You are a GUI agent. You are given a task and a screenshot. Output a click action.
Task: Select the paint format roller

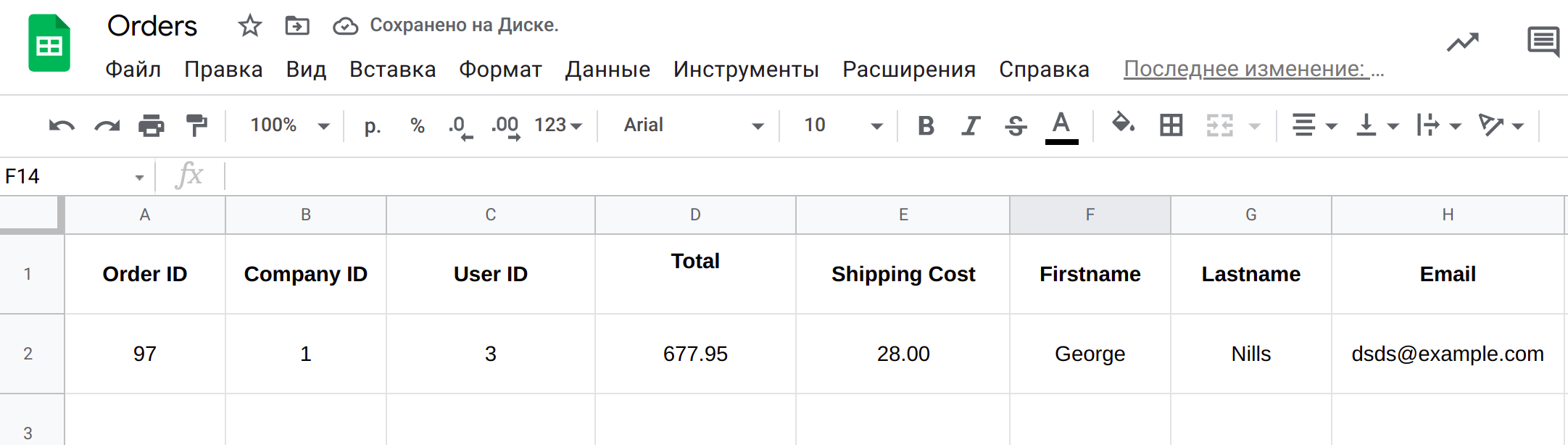click(196, 125)
